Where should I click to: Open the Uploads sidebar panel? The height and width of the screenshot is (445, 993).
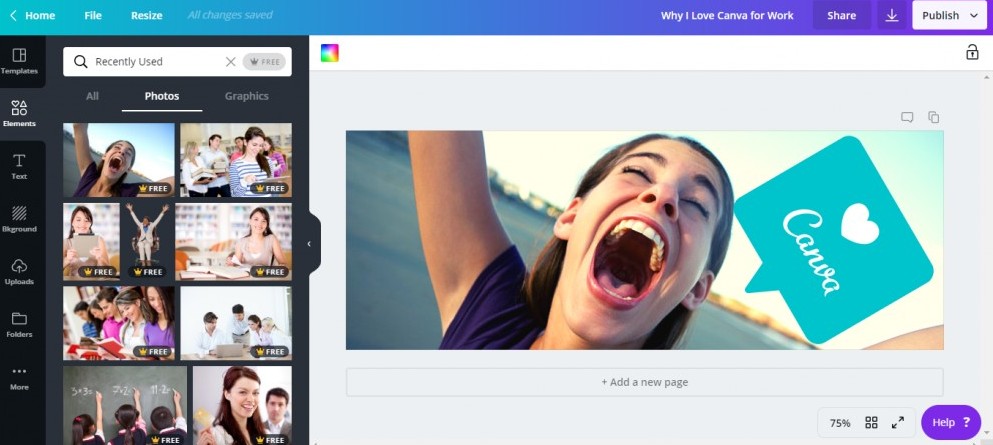click(19, 272)
